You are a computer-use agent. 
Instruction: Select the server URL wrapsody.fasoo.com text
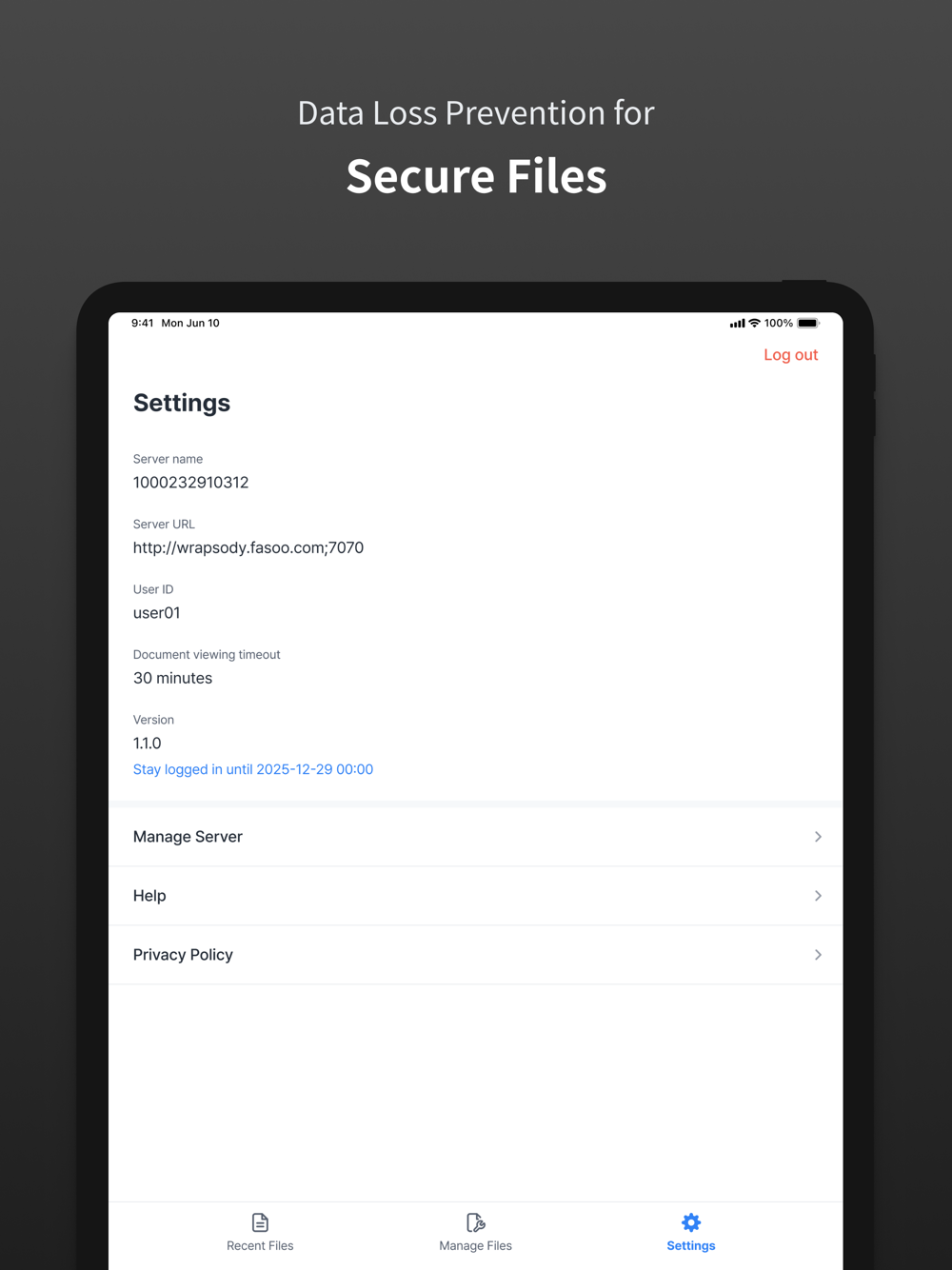tap(248, 547)
